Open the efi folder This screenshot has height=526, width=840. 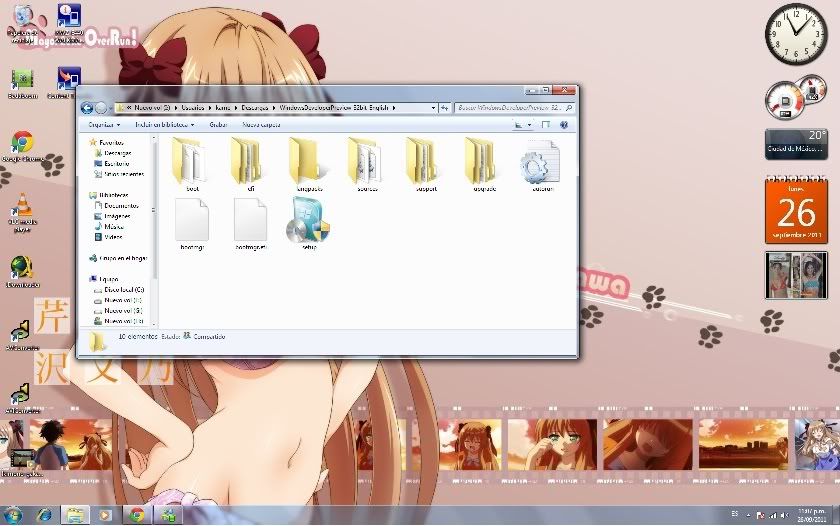click(x=250, y=162)
